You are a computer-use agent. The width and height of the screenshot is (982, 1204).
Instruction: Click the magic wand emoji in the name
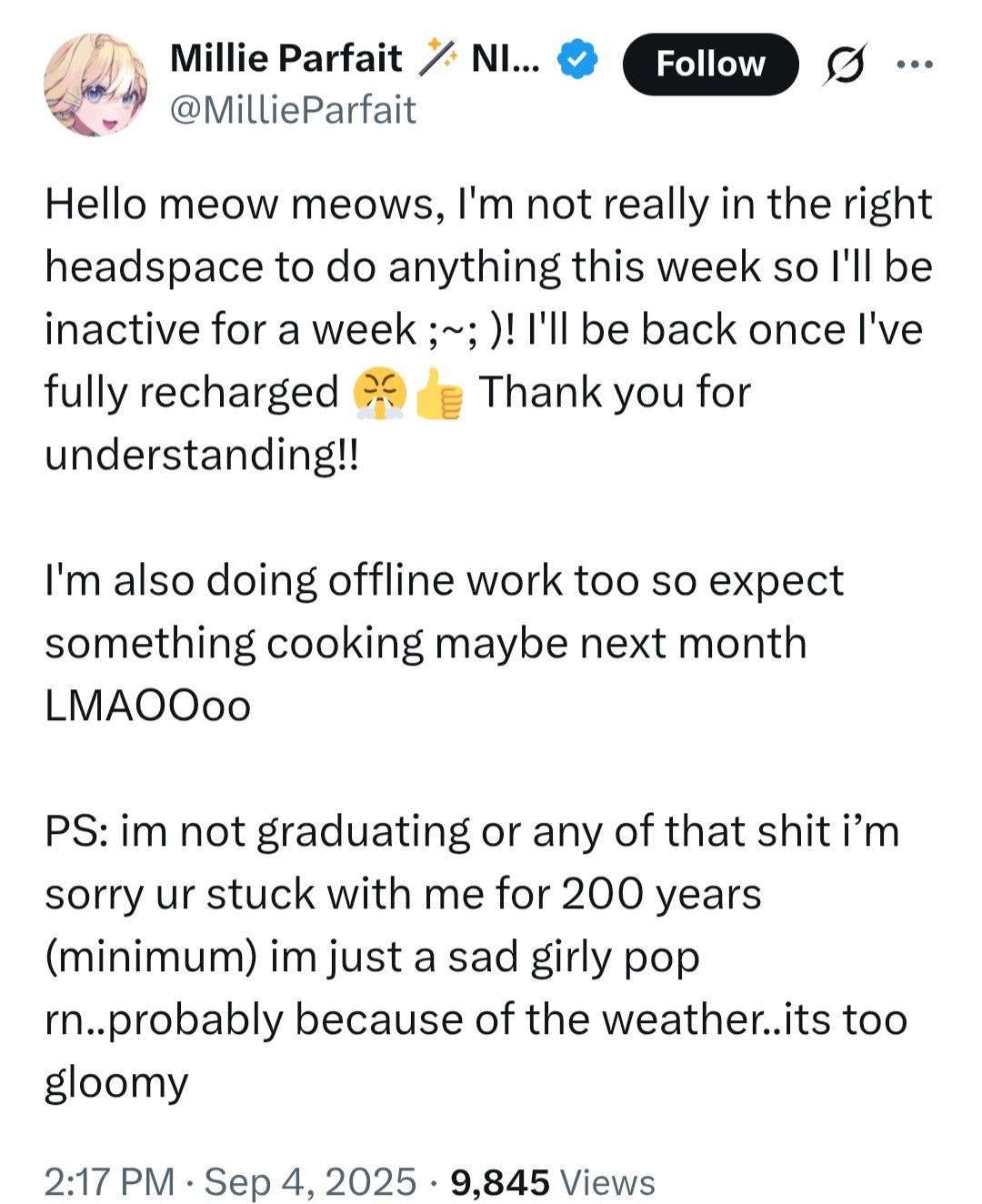pyautogui.click(x=436, y=58)
